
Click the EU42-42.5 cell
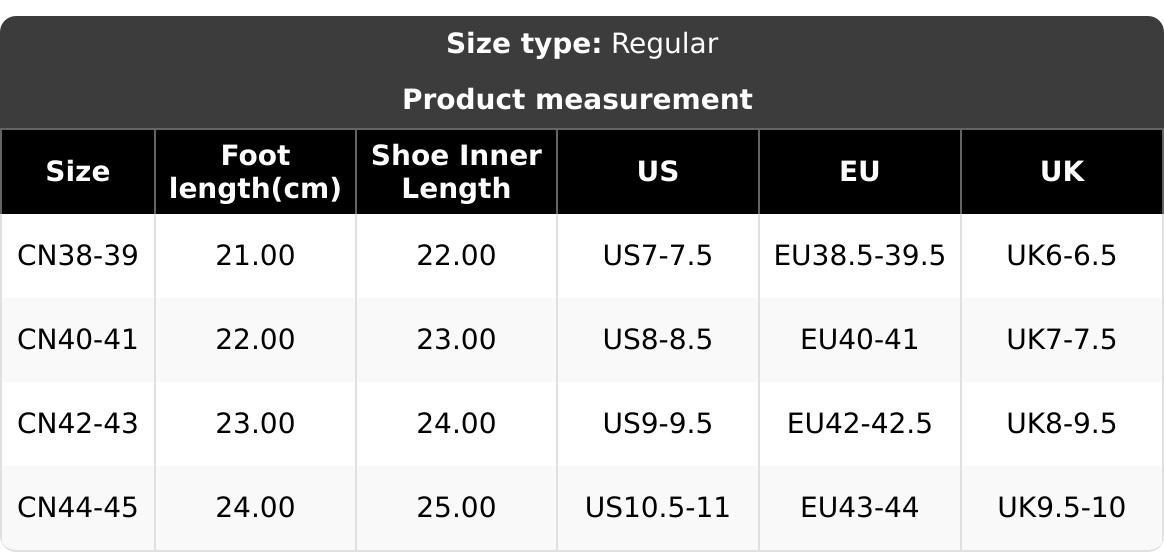click(x=859, y=424)
